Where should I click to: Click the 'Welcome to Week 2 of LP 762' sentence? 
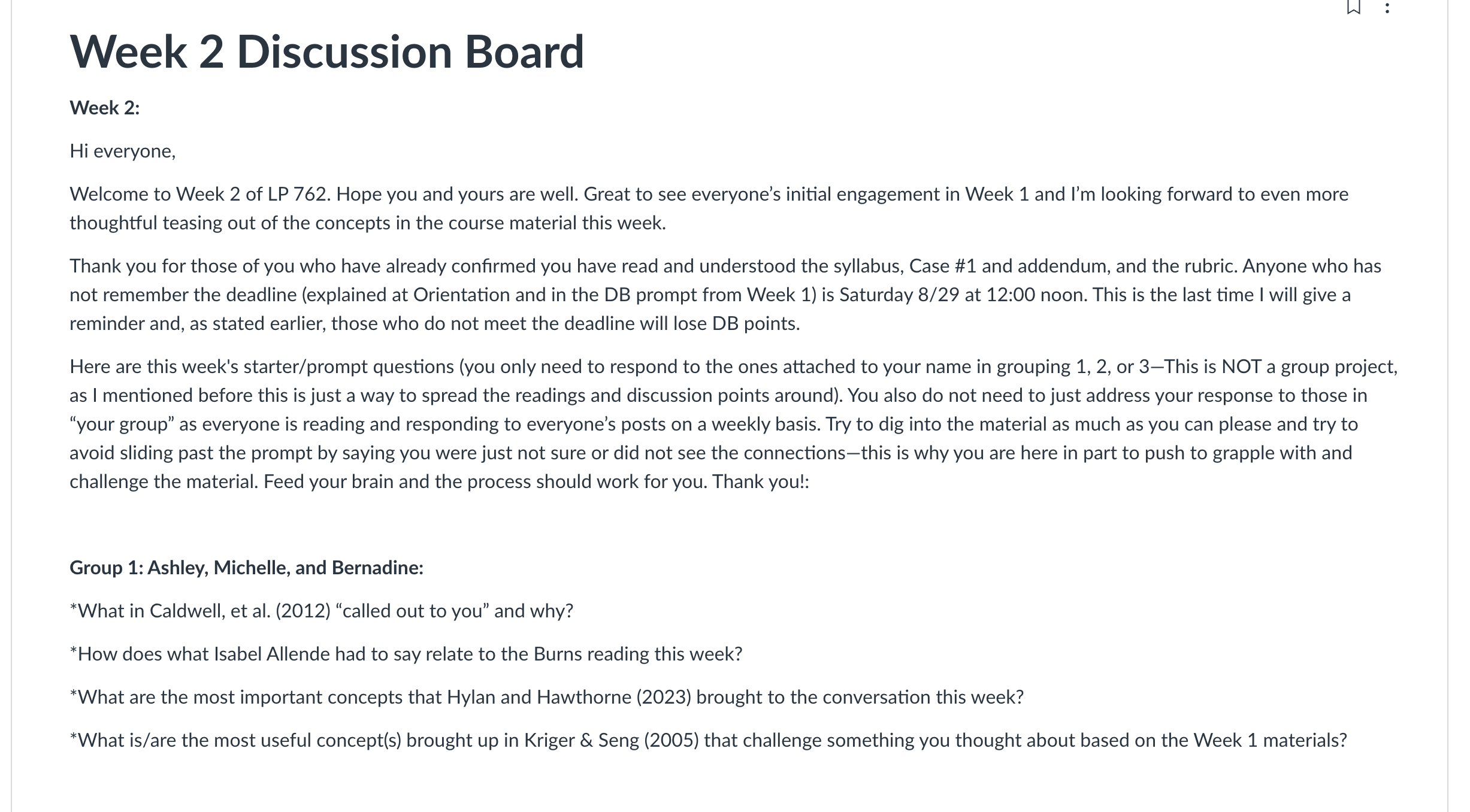[x=199, y=194]
